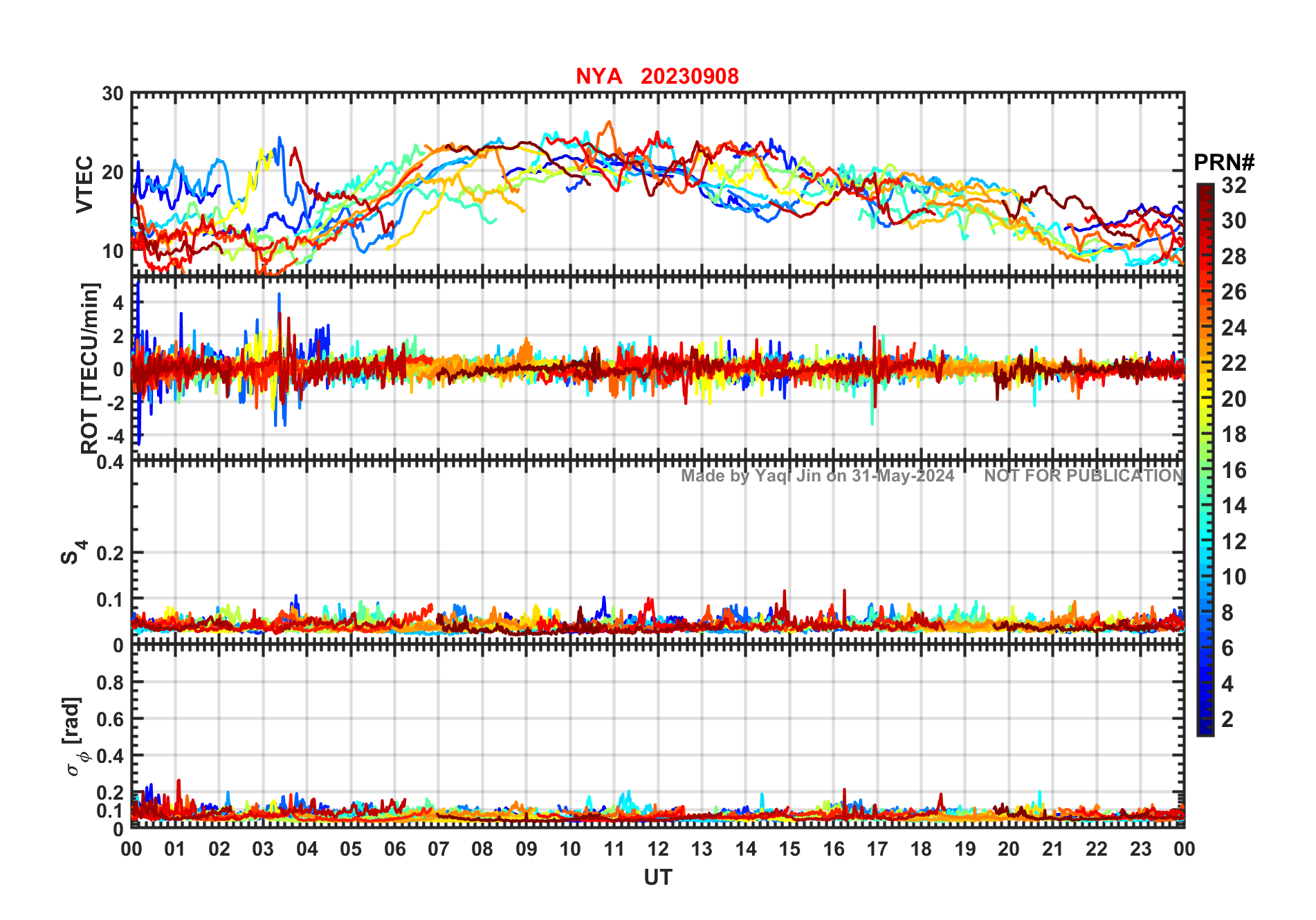Select the "26" label on the PRN color bar
This screenshot has width=1316, height=920.
[1234, 292]
